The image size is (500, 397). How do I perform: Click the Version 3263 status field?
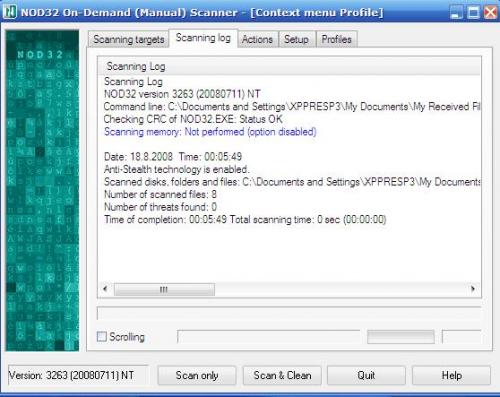[78, 375]
